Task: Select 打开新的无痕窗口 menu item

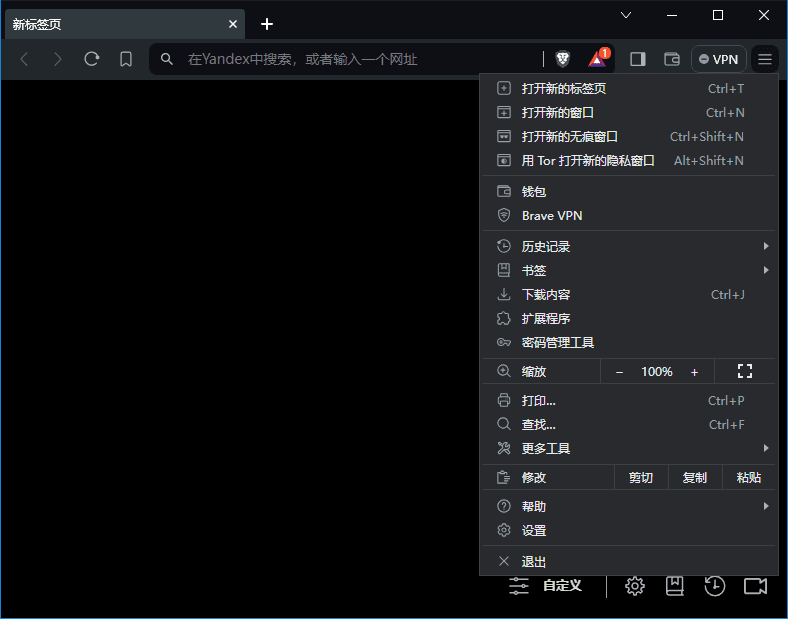Action: point(570,136)
